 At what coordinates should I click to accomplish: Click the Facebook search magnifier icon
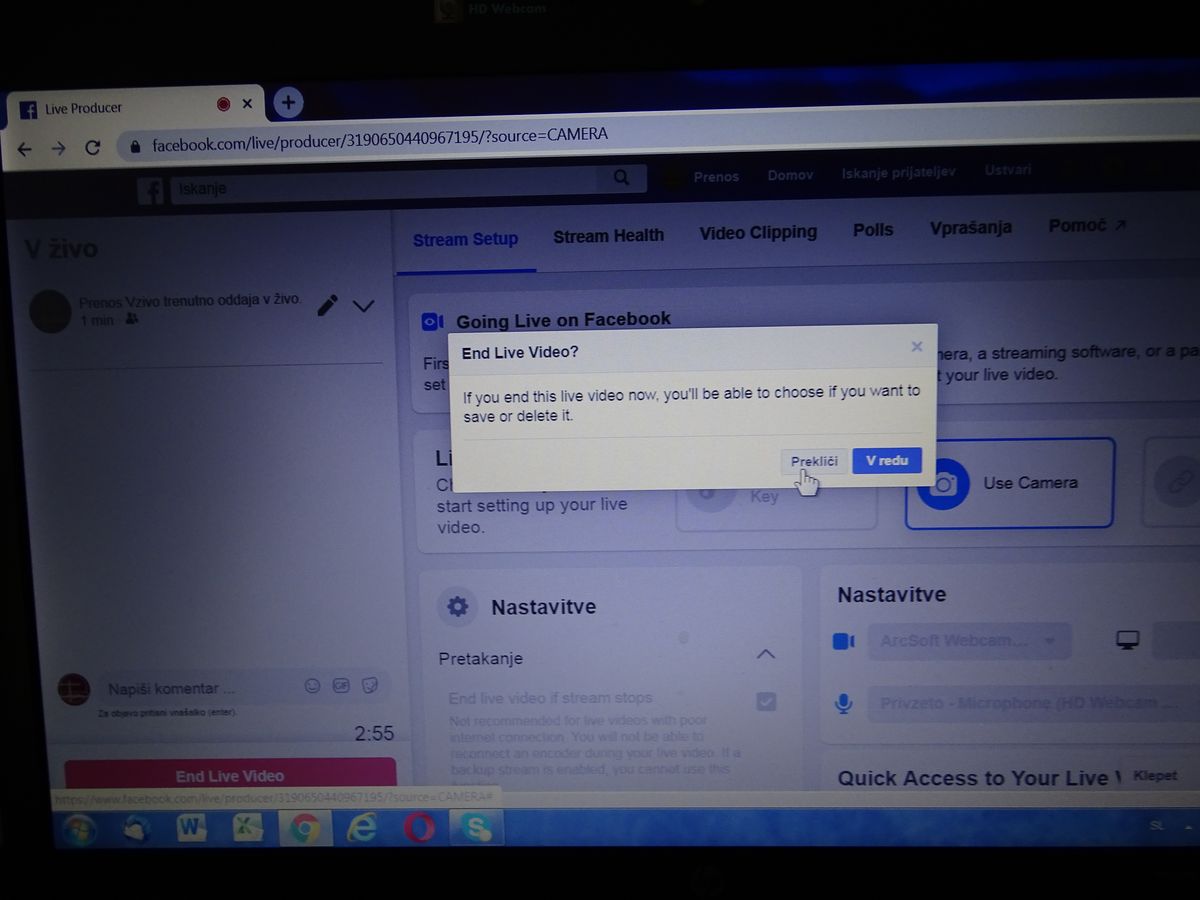(x=622, y=178)
